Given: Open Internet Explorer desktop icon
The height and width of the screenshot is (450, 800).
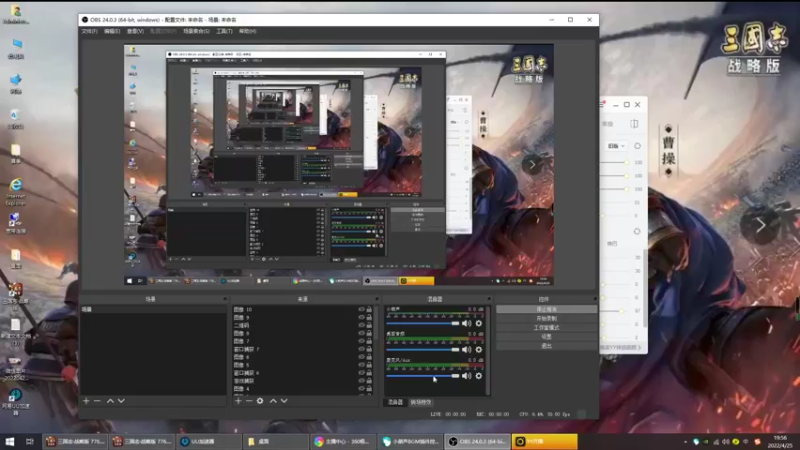Looking at the screenshot, I should (x=16, y=191).
